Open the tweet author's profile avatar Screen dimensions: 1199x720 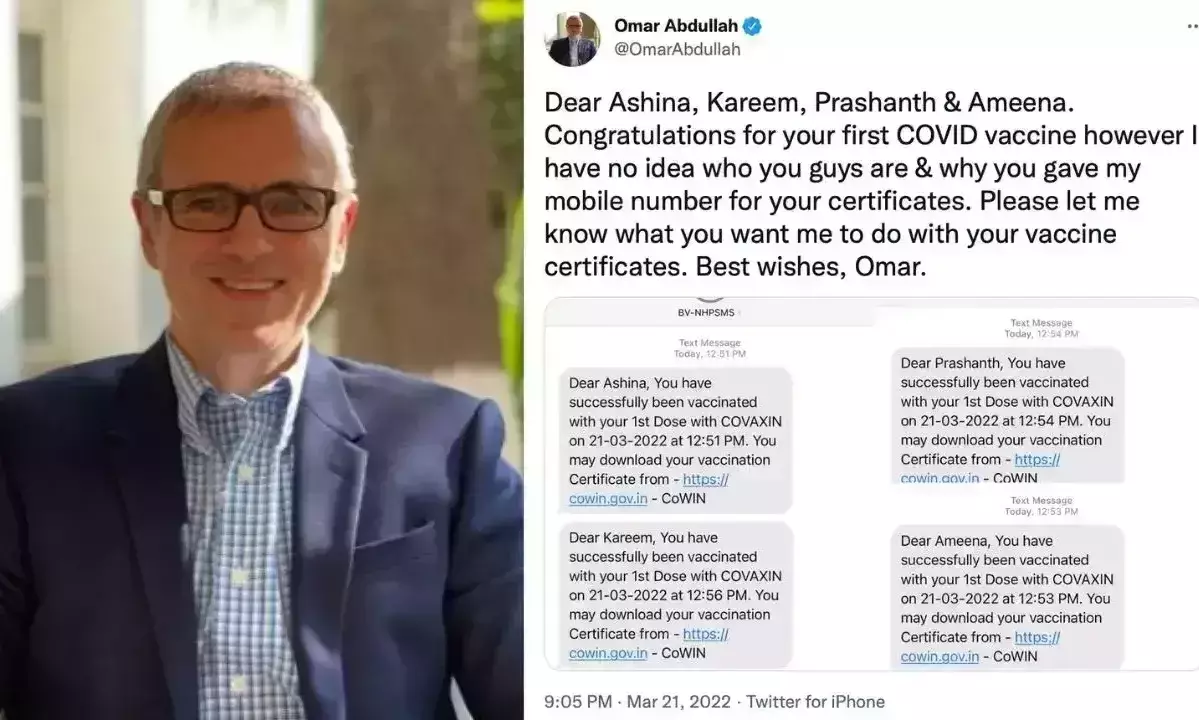tap(574, 38)
